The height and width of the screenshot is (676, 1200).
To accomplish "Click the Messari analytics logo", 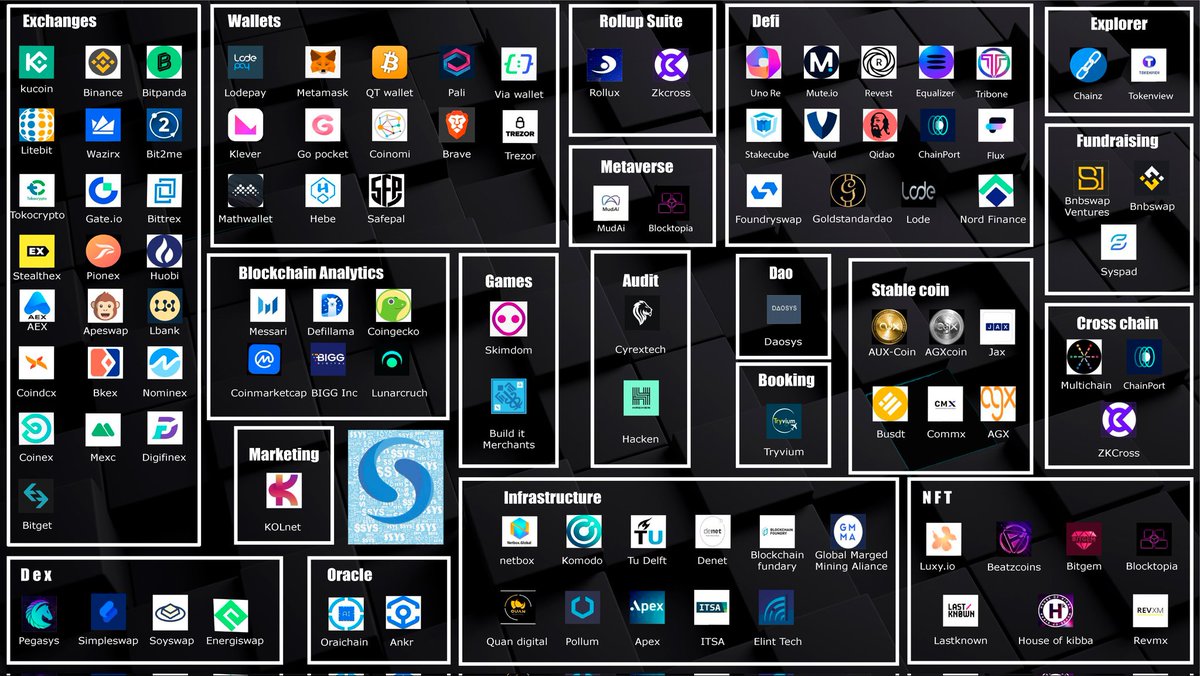I will click(268, 306).
